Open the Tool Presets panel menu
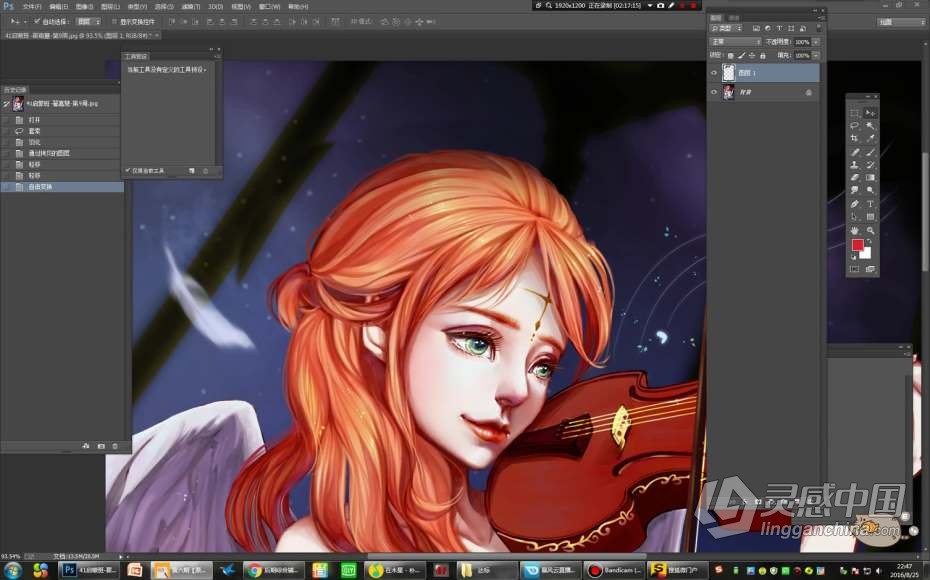 coord(218,56)
